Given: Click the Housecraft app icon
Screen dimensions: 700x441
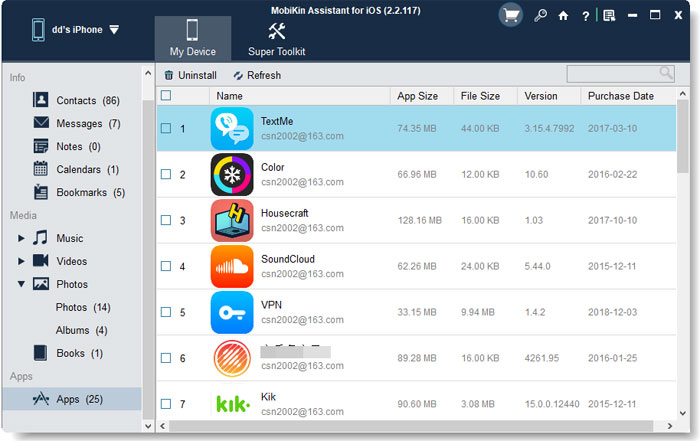Looking at the screenshot, I should pyautogui.click(x=232, y=220).
